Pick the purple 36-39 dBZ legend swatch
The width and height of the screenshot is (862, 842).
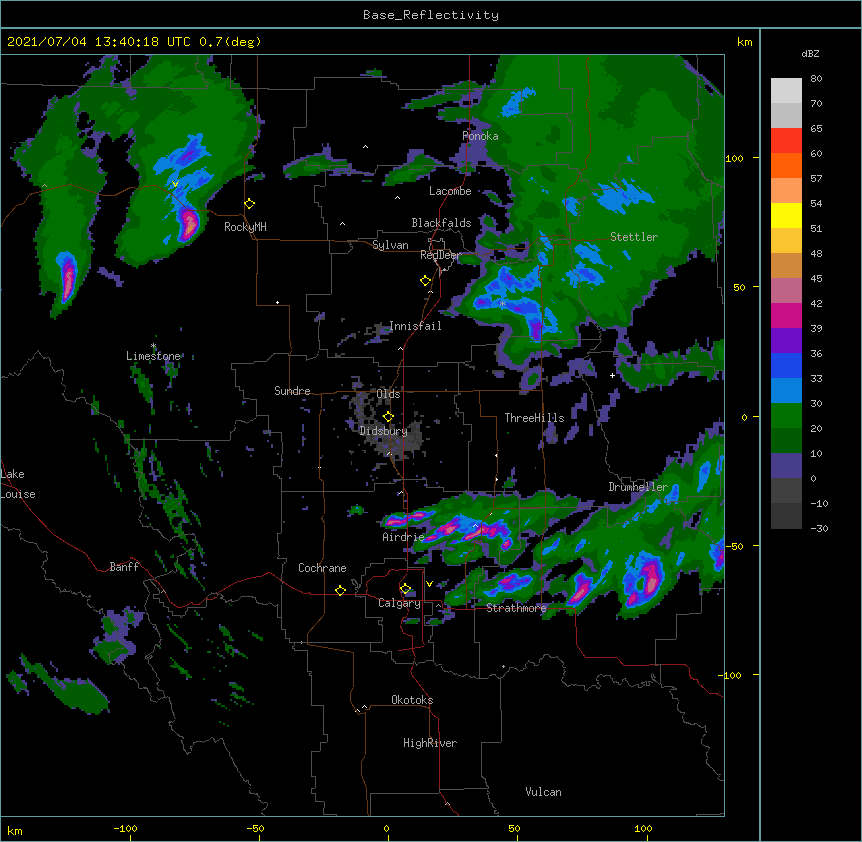pyautogui.click(x=786, y=341)
